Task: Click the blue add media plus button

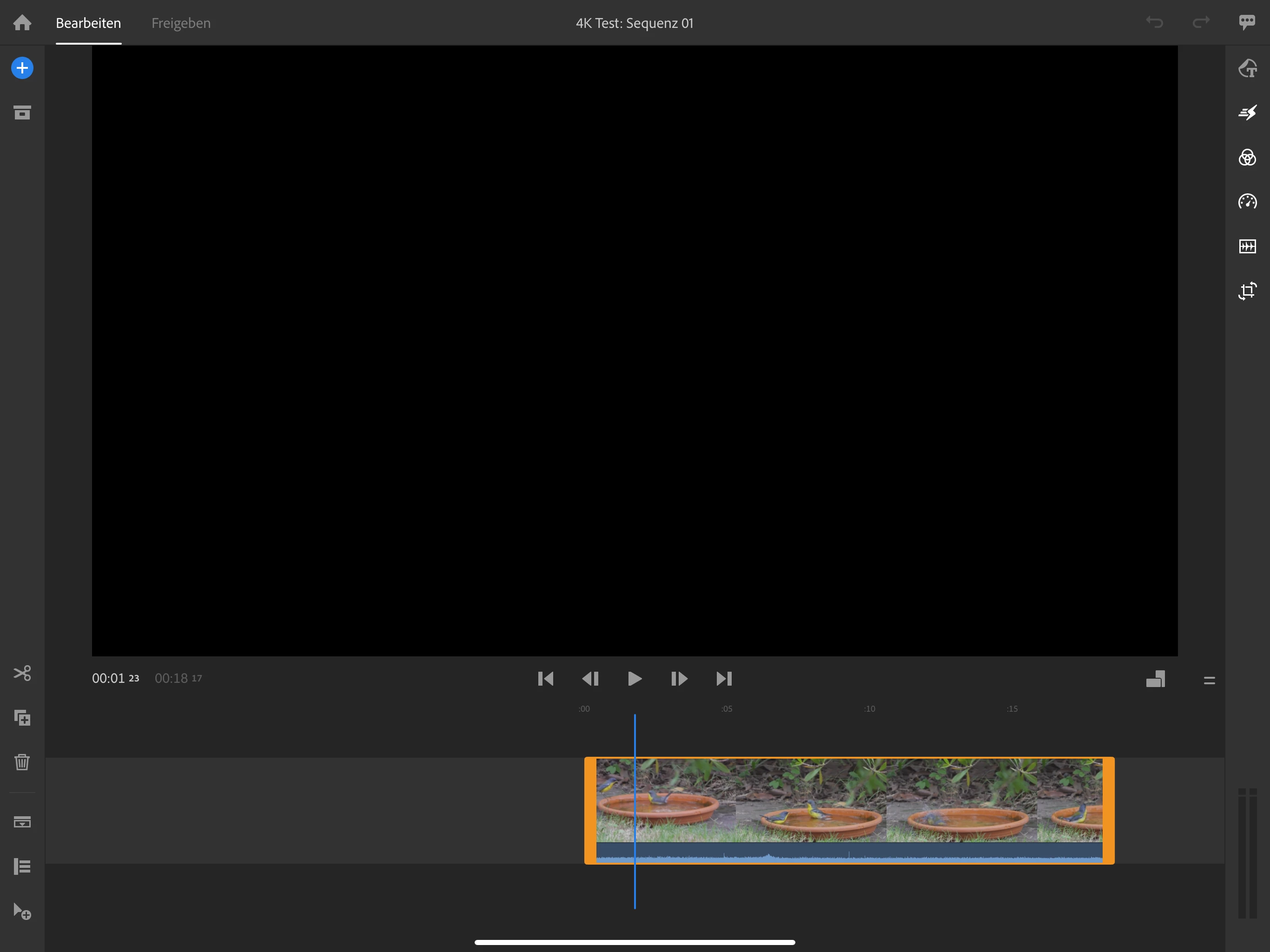Action: pos(22,68)
